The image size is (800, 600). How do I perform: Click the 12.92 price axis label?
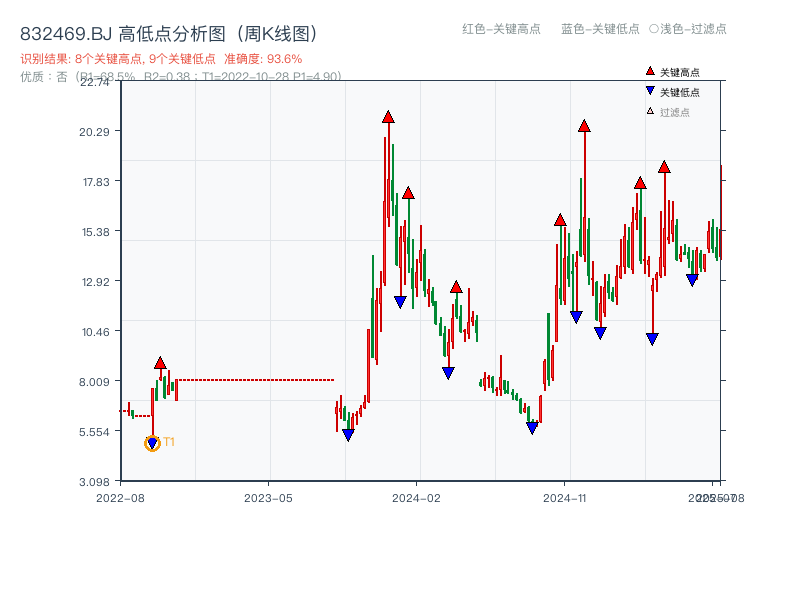(x=96, y=282)
